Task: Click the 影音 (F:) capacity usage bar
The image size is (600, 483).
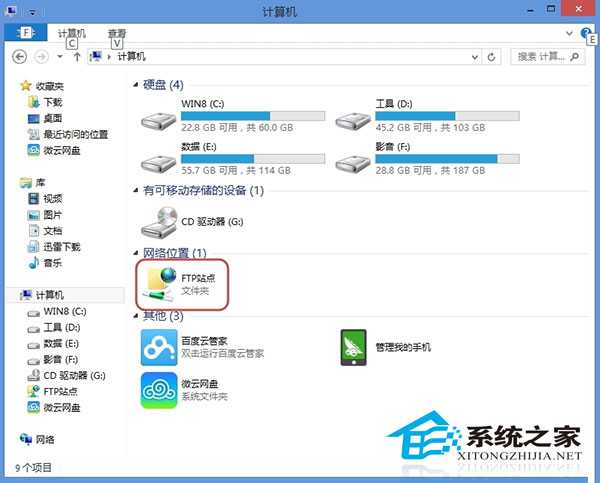Action: pyautogui.click(x=447, y=159)
